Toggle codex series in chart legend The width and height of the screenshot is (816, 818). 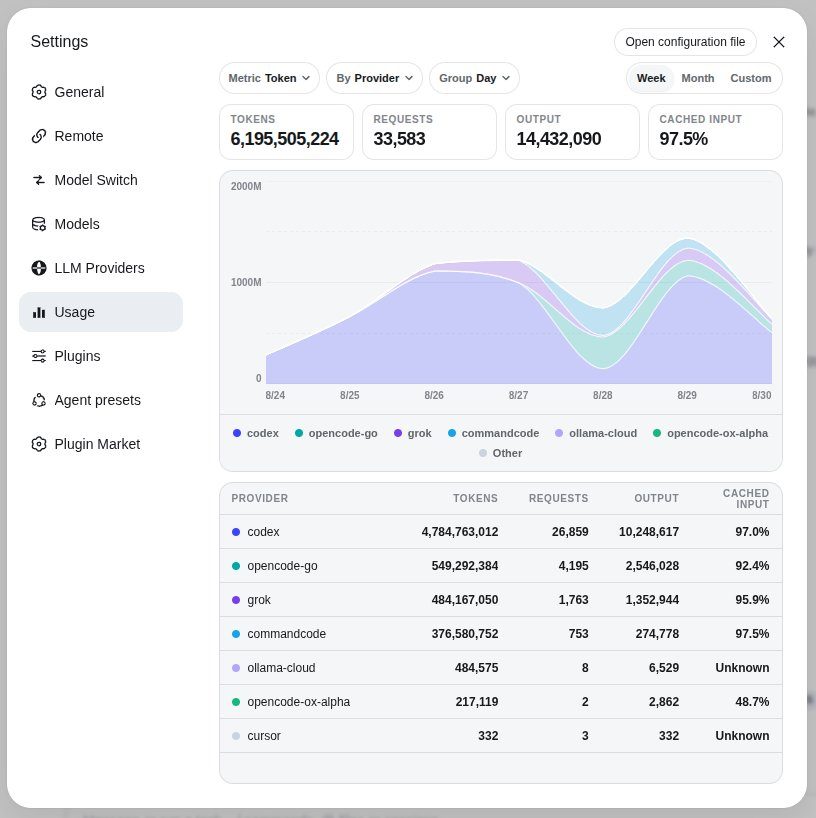(256, 433)
